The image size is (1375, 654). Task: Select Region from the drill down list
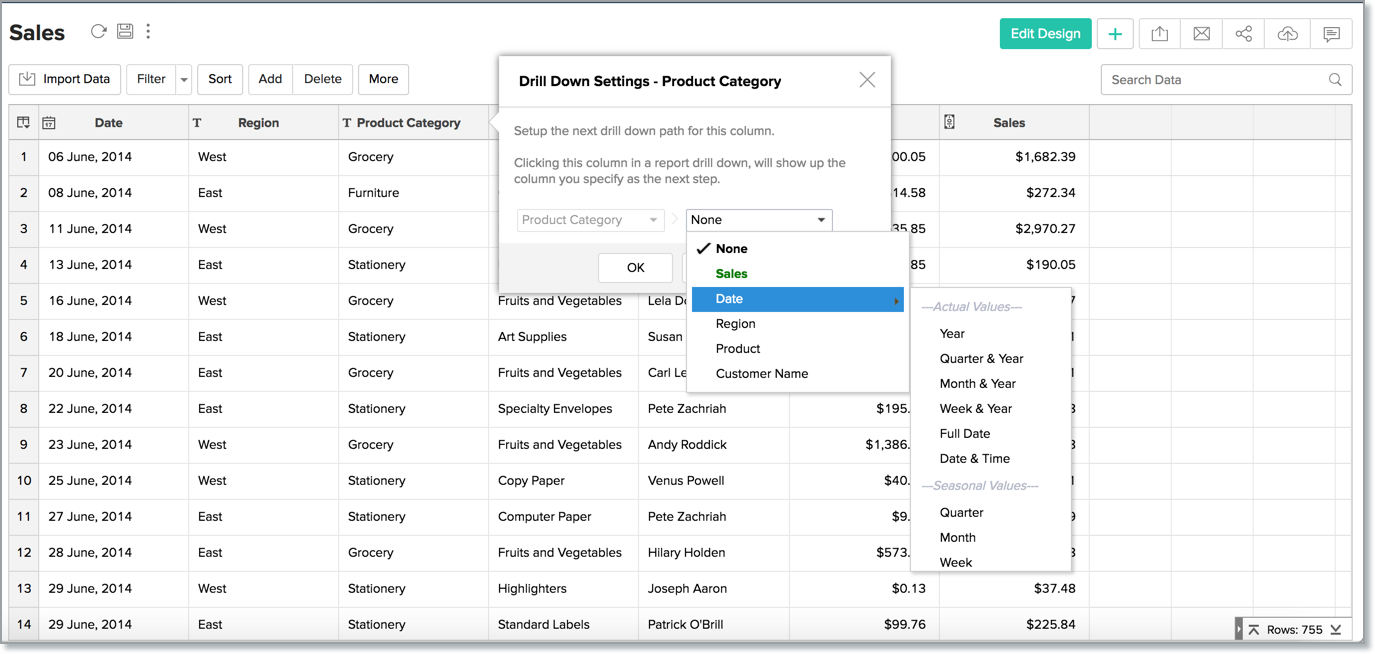click(735, 324)
